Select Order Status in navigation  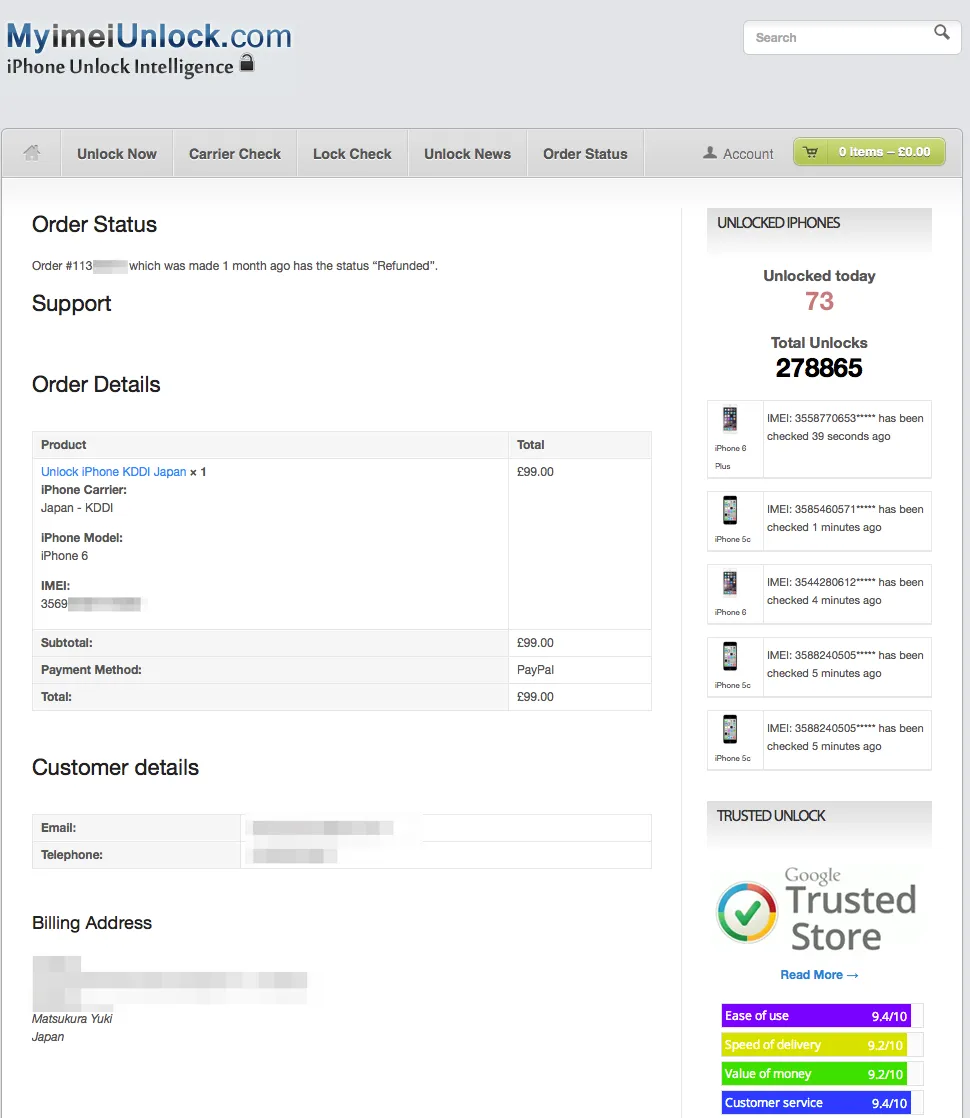[x=585, y=154]
